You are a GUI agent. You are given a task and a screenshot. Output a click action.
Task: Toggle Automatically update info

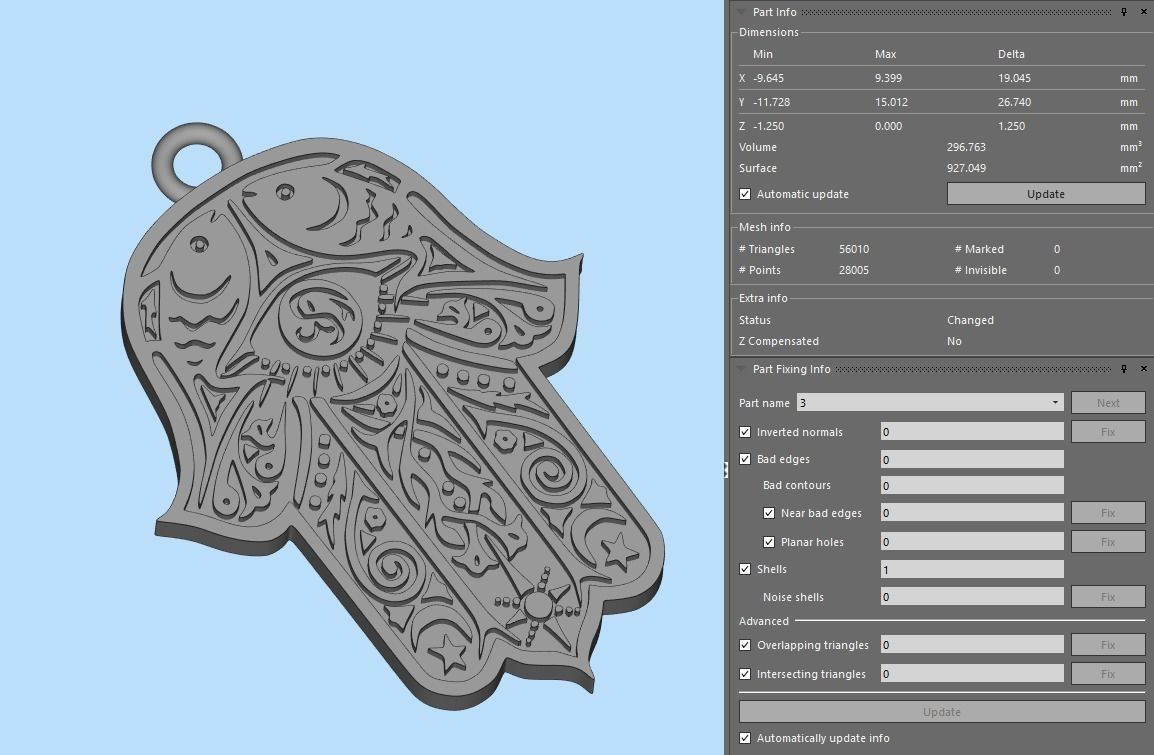pos(745,738)
